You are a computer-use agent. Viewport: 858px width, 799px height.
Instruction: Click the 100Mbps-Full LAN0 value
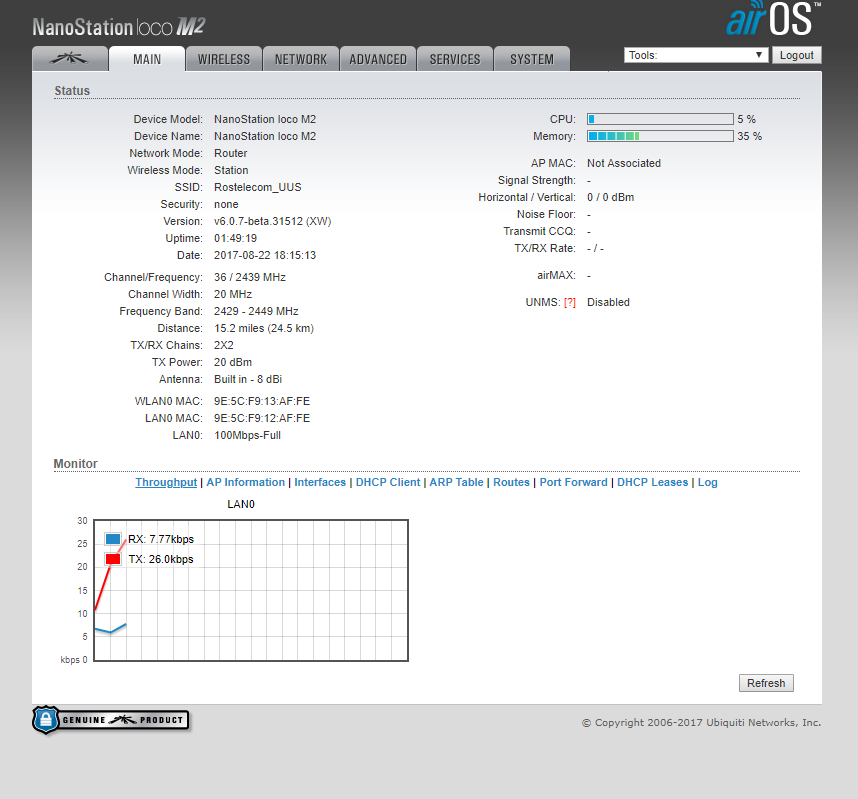(x=247, y=435)
